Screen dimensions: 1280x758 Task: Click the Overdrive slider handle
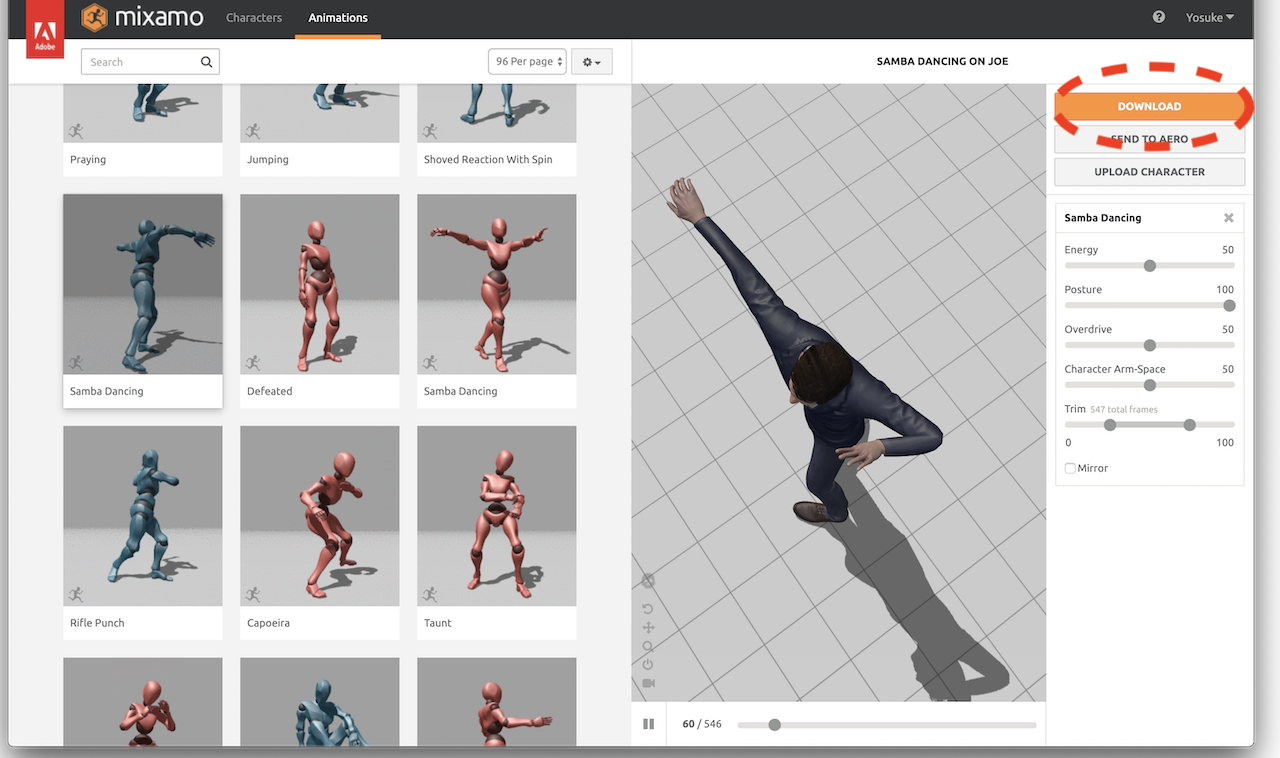(x=1150, y=345)
